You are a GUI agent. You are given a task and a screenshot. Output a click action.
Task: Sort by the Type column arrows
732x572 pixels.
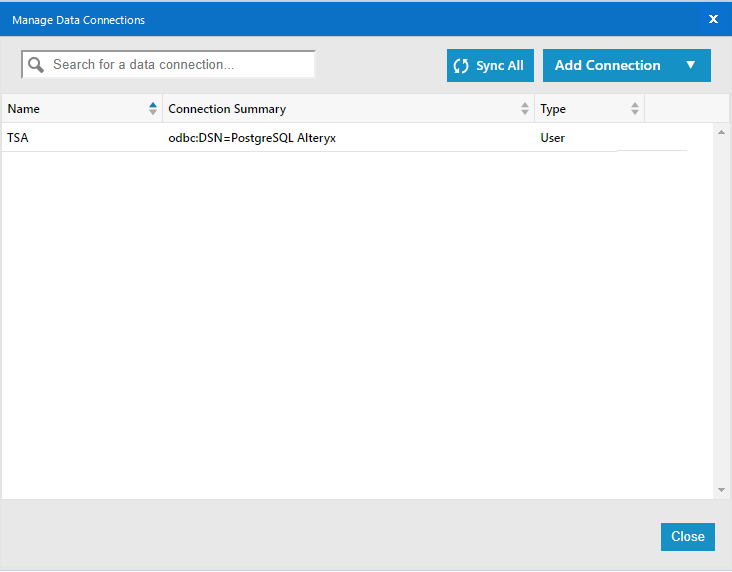click(634, 109)
